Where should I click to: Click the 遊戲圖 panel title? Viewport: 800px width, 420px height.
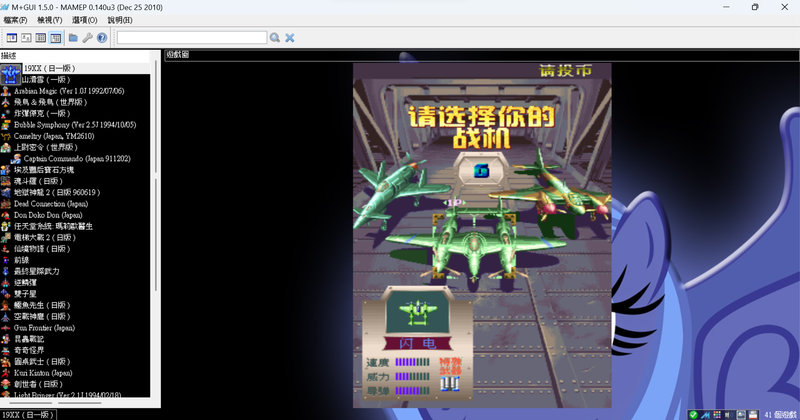click(178, 55)
